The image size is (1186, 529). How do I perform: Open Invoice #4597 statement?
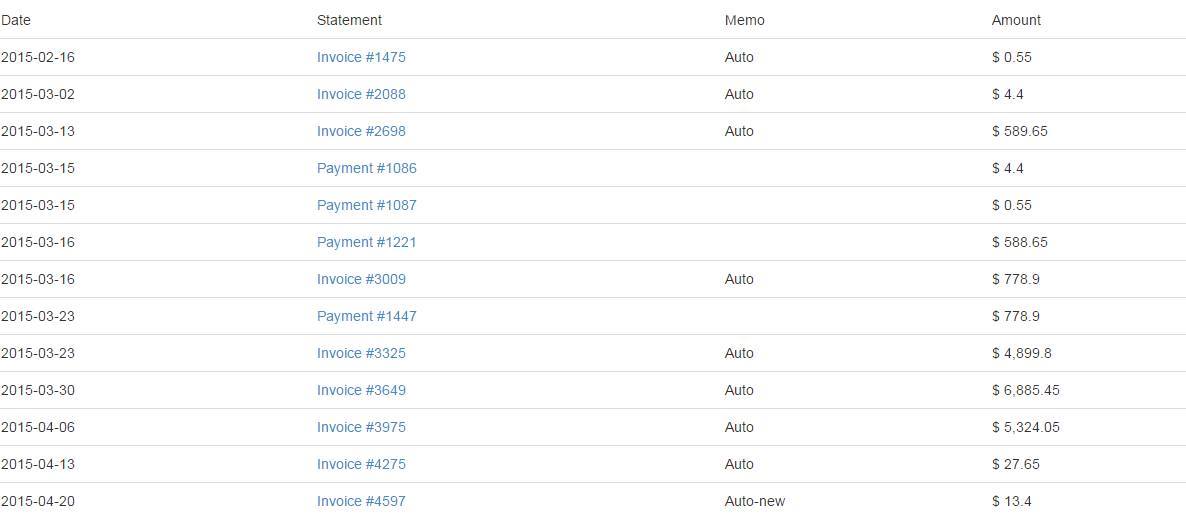(x=361, y=501)
